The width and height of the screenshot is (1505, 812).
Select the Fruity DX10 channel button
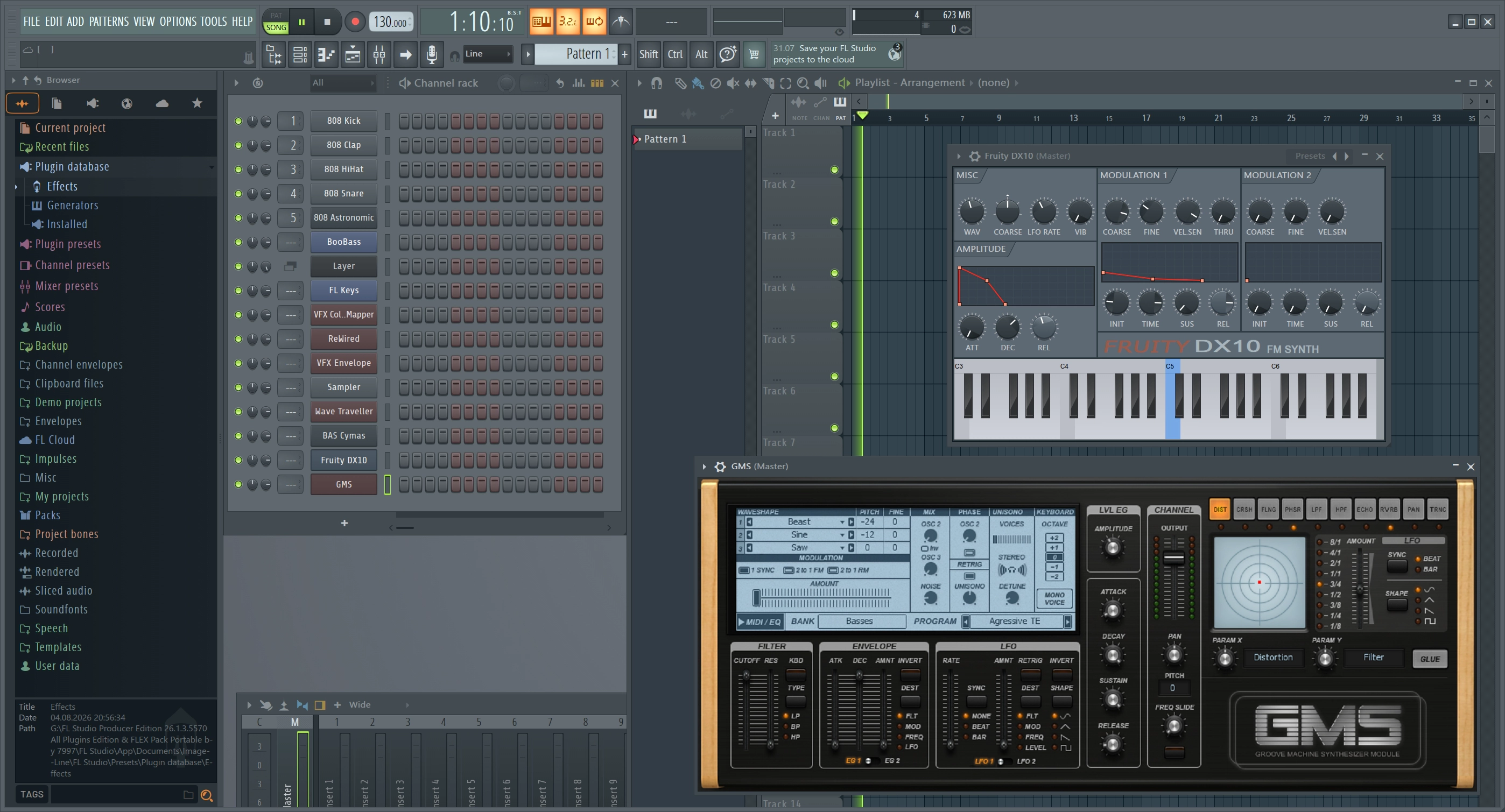pos(343,460)
